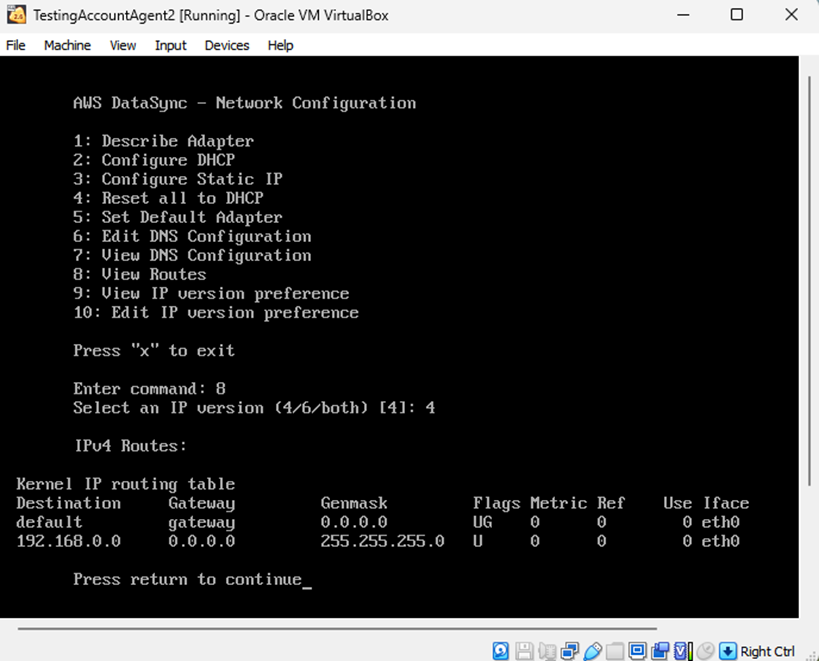
Task: Click the "default" destination entry
Action: pos(49,522)
